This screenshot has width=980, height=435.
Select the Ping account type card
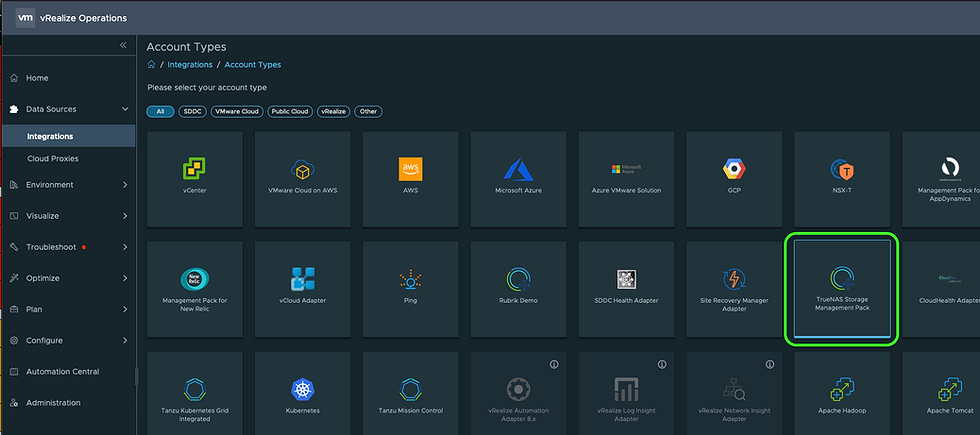coord(411,289)
